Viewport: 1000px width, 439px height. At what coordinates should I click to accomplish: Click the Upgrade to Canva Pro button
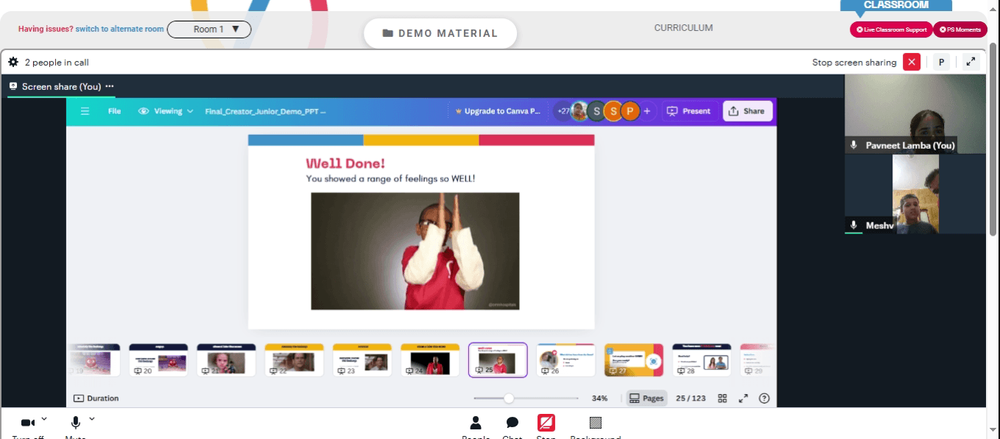(497, 111)
